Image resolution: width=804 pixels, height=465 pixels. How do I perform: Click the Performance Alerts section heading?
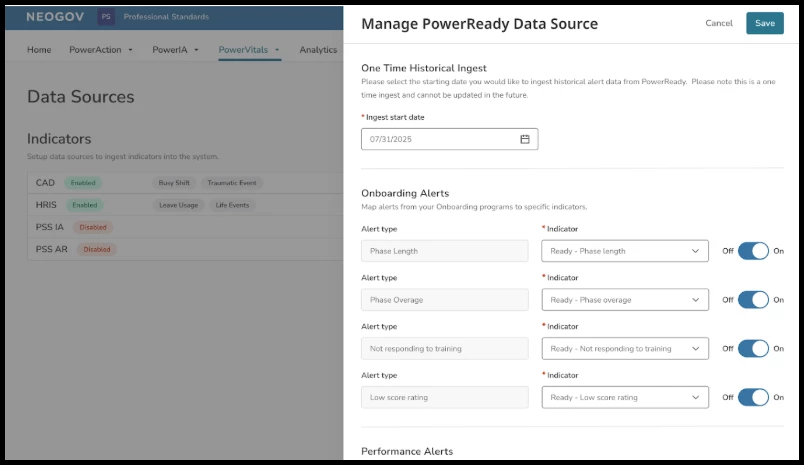pos(407,451)
